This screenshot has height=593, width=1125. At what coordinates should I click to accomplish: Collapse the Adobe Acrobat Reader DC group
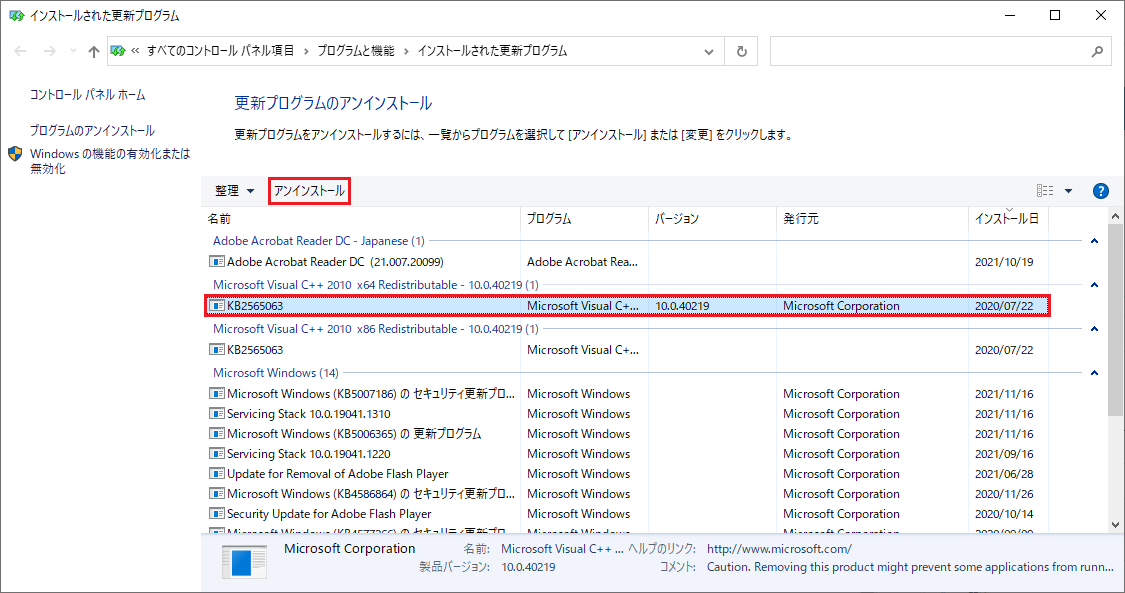pos(1094,241)
